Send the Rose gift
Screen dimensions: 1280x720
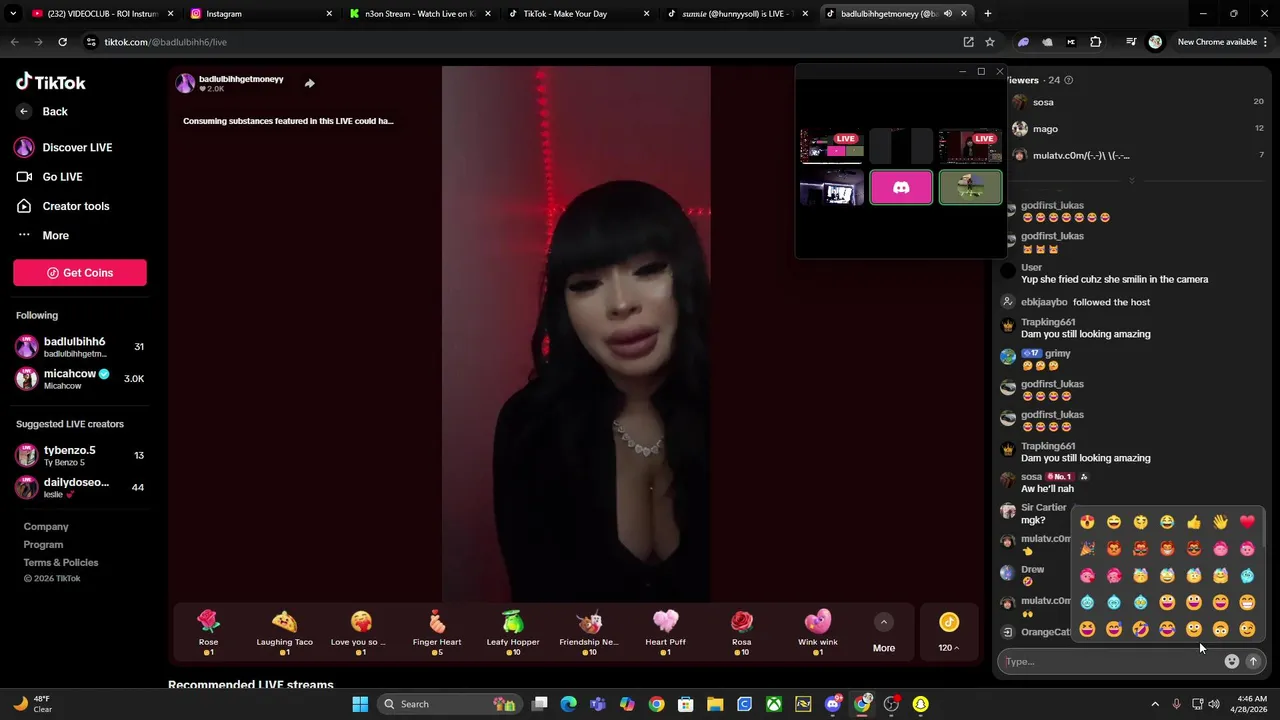point(208,632)
